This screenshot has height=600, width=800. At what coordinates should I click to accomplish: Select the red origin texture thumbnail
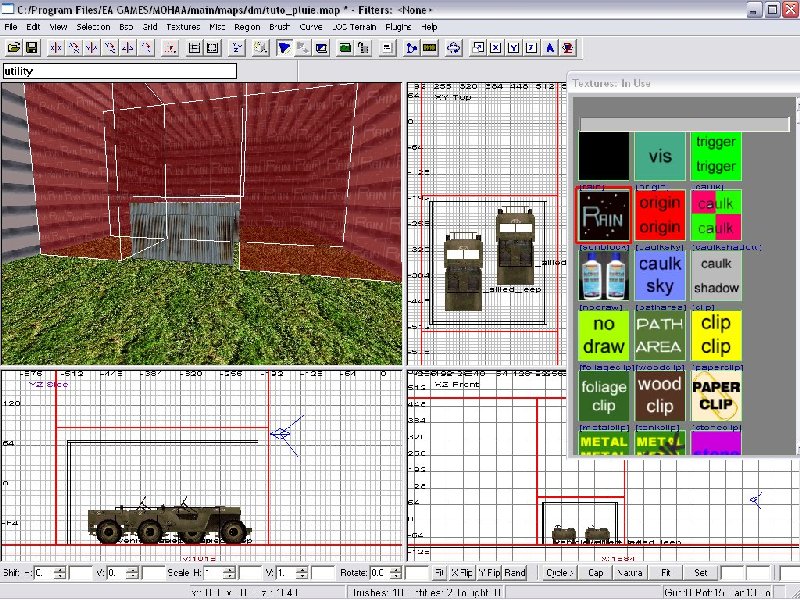point(660,215)
